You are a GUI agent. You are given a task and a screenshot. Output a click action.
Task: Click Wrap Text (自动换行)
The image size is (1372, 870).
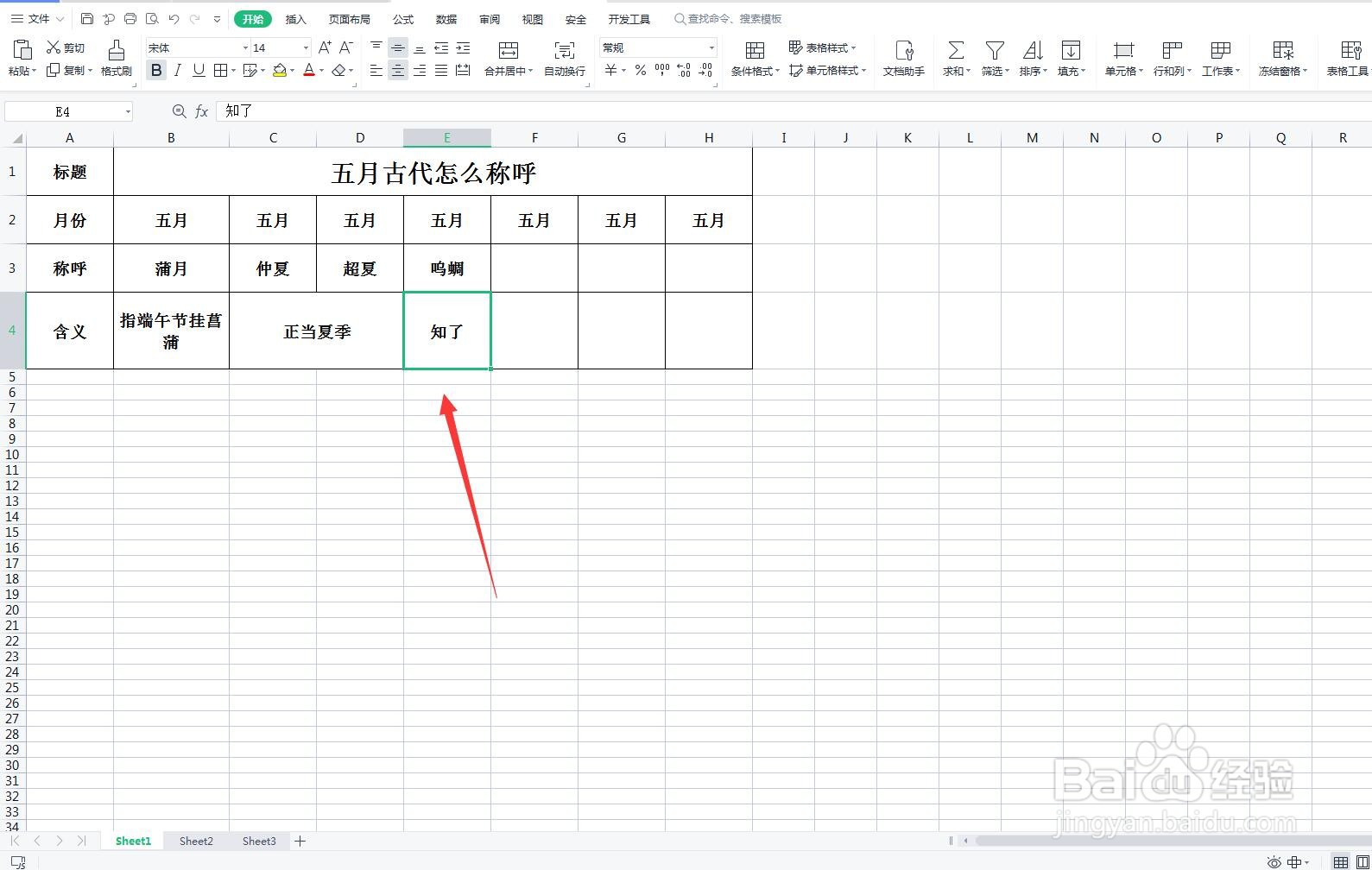pyautogui.click(x=565, y=58)
